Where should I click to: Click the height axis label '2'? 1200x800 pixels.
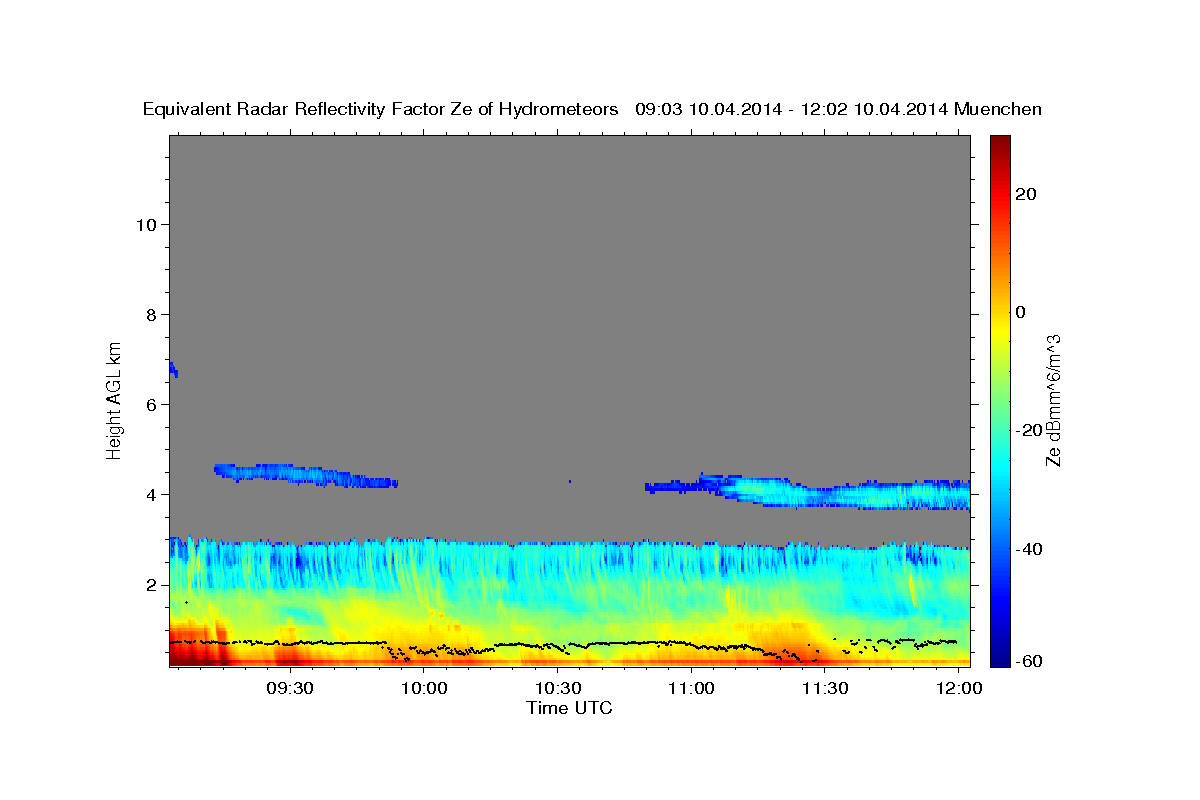tap(150, 584)
